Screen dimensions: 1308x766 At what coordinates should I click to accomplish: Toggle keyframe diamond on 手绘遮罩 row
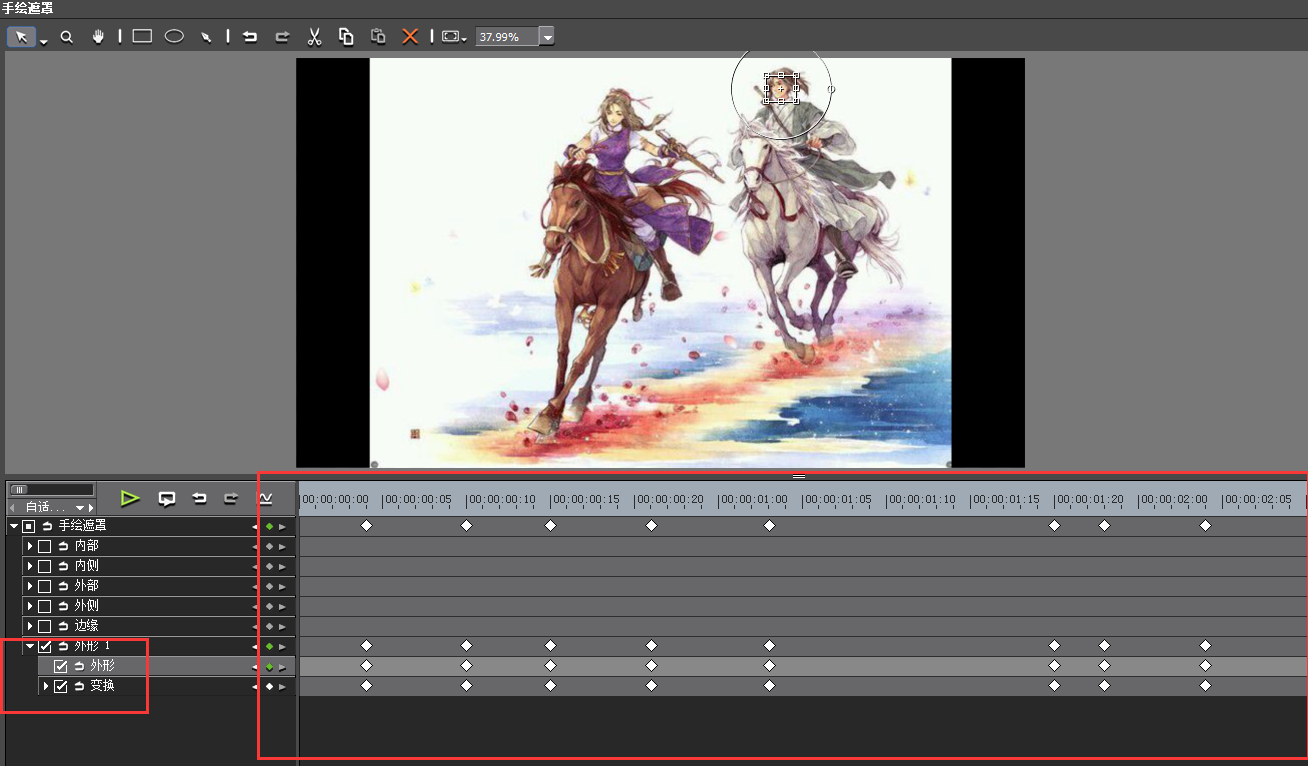(269, 526)
